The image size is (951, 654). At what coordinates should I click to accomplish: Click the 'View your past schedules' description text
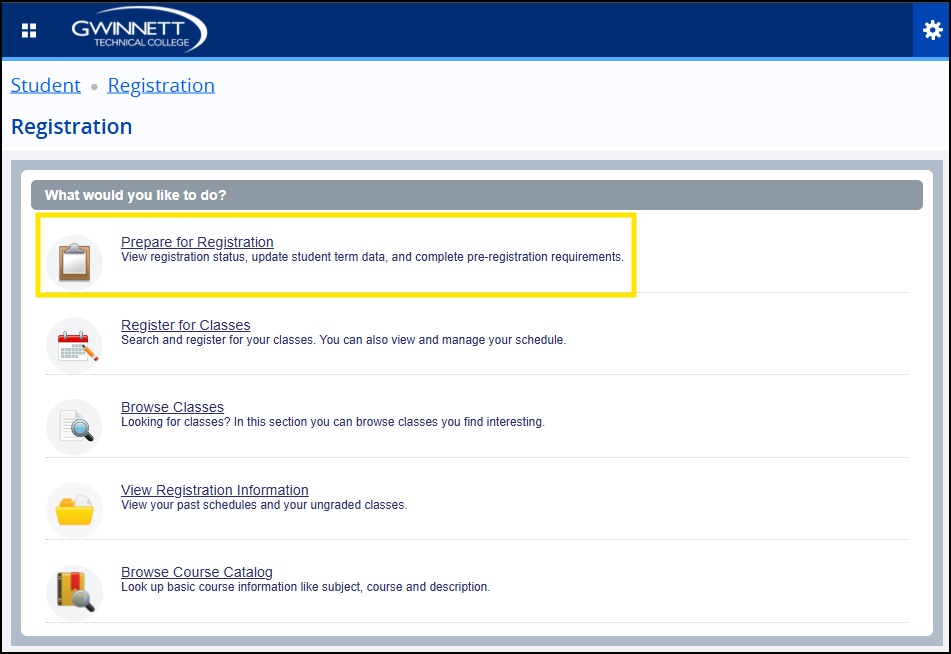point(263,505)
